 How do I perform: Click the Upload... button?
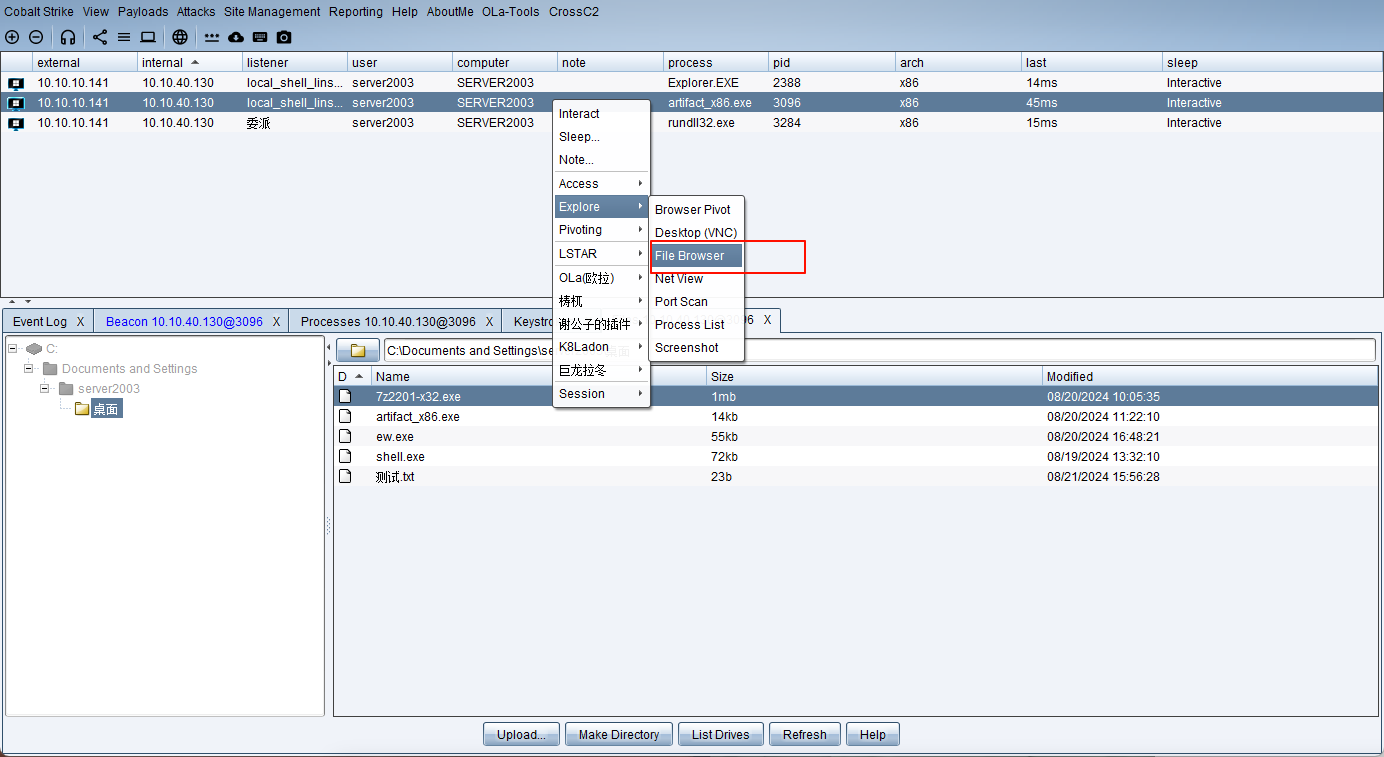click(522, 735)
